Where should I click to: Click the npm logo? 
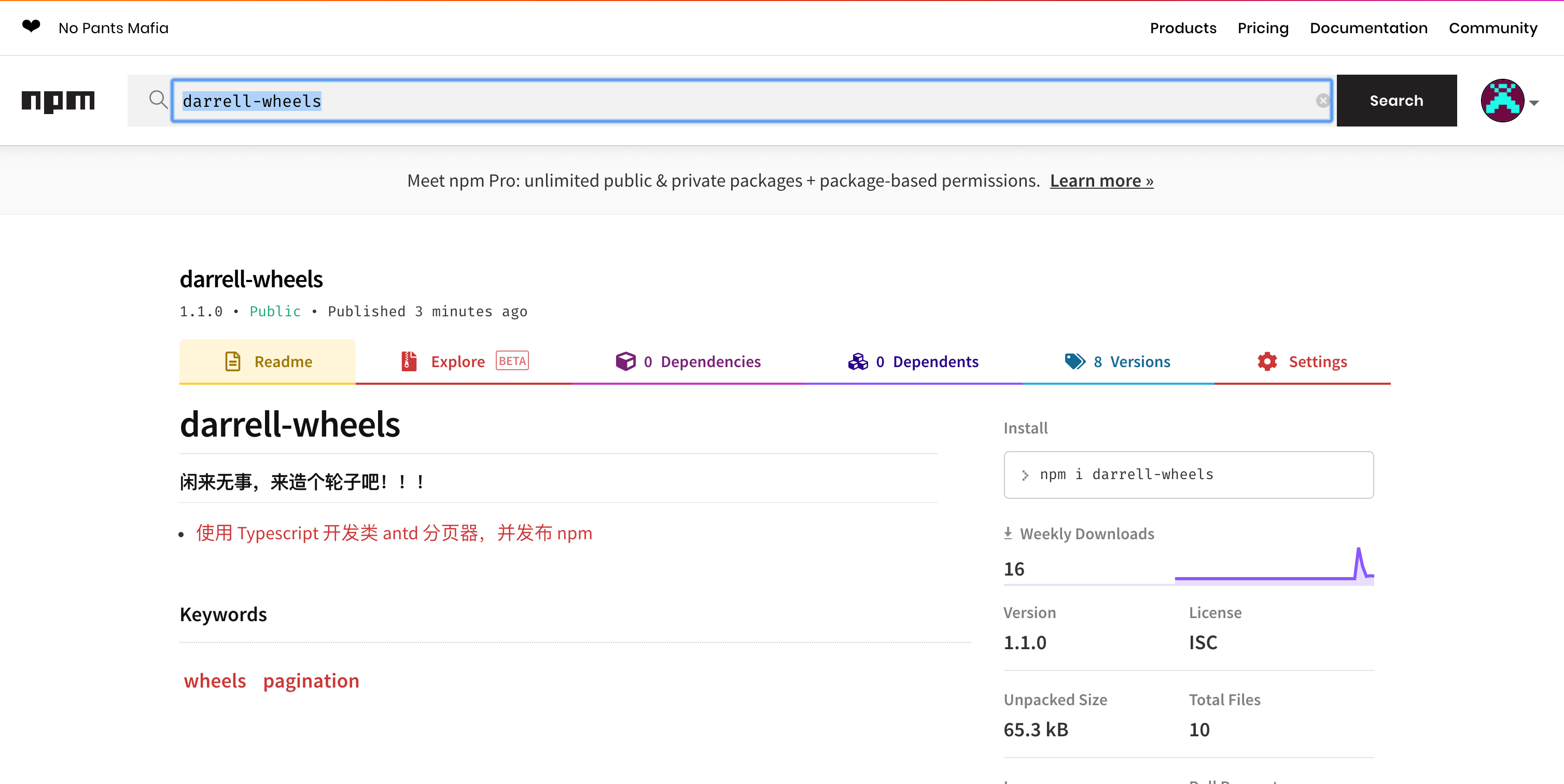58,101
